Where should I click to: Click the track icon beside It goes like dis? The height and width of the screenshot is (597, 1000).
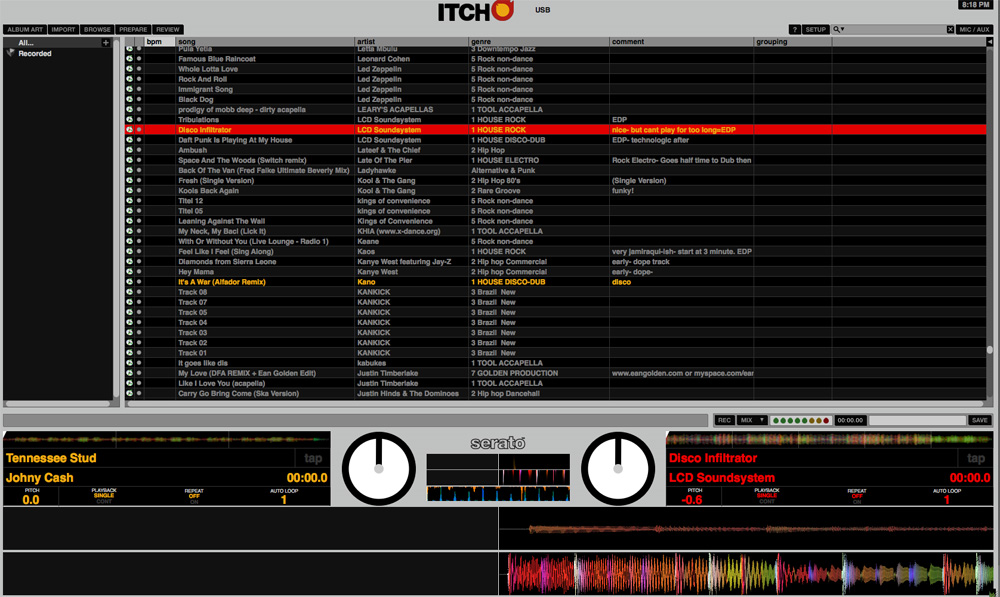(x=129, y=363)
